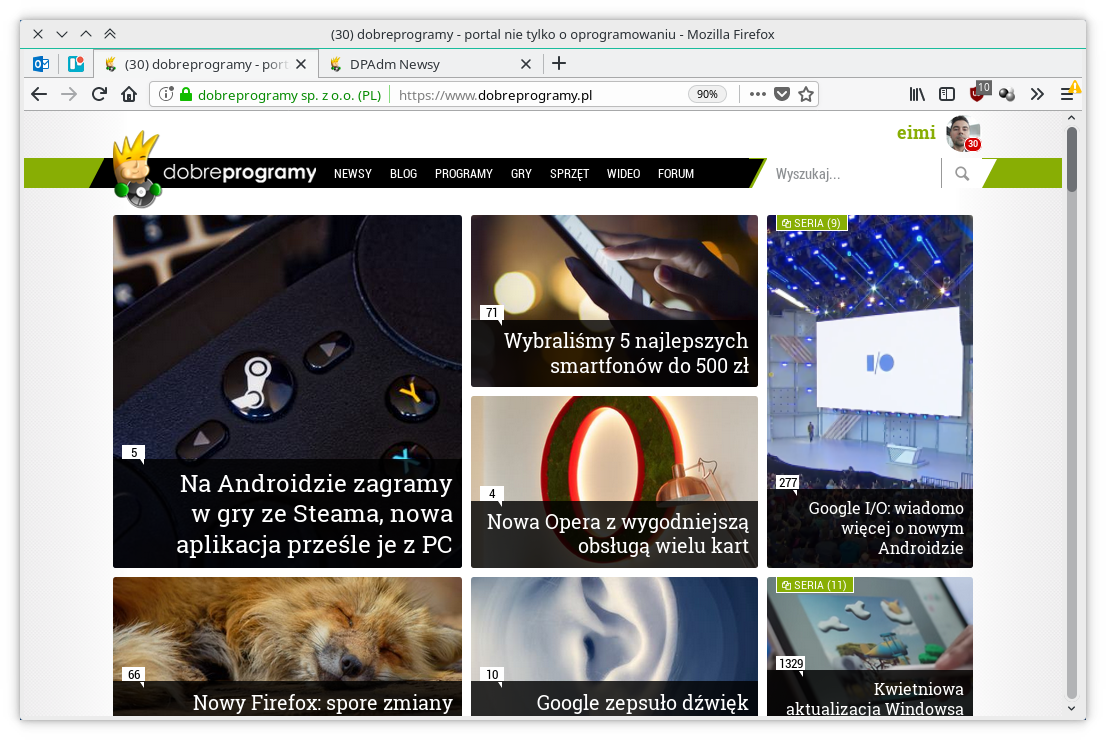Open the uBlock shield extension icon
This screenshot has height=740, width=1106.
click(978, 93)
